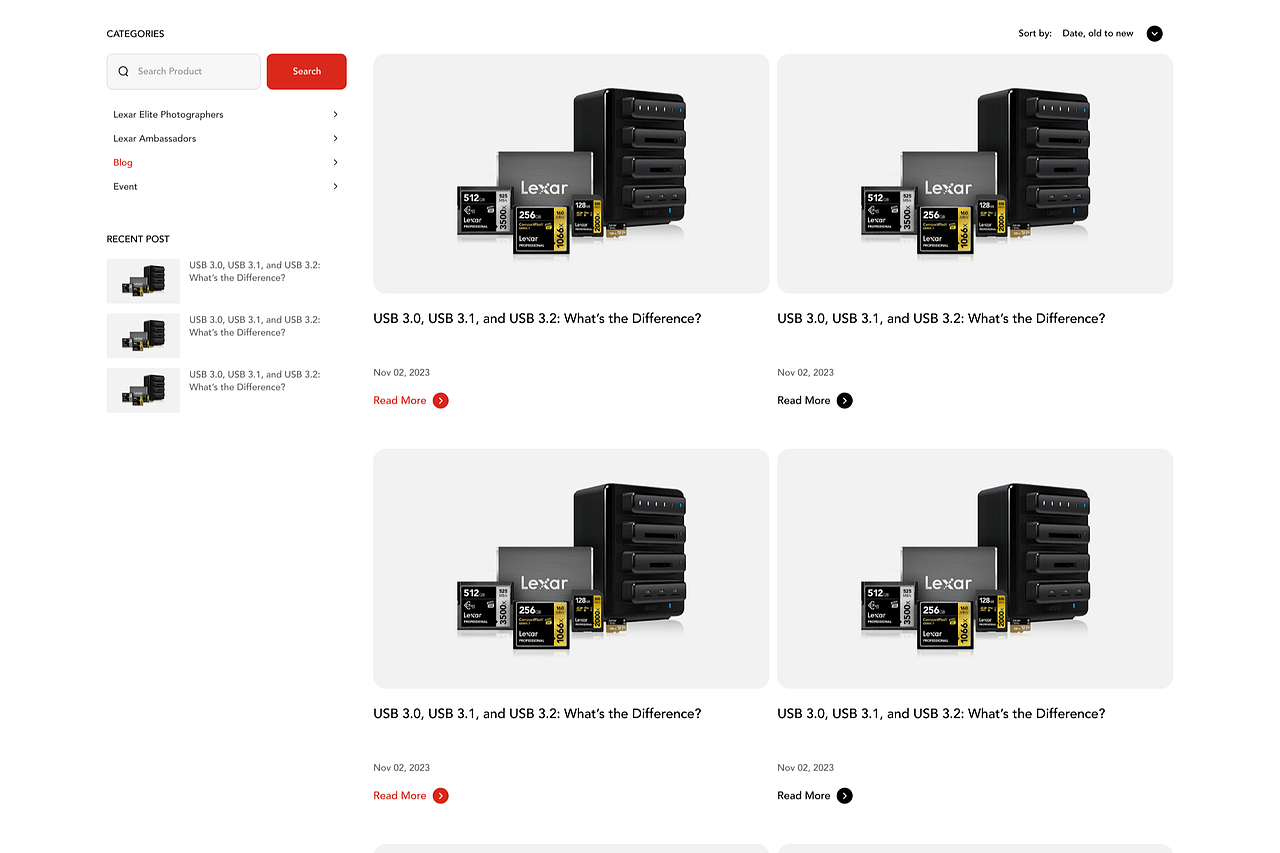Open second-row right blog card image
The width and height of the screenshot is (1280, 853).
coord(975,569)
